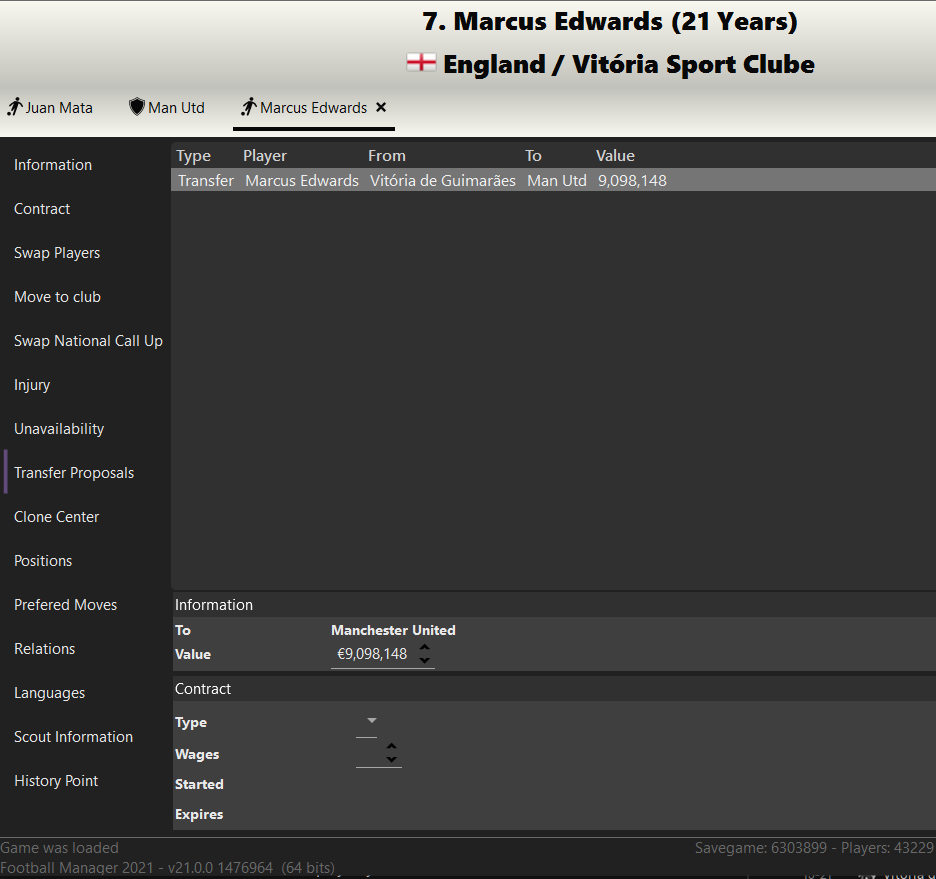
Task: Sort proposals by the Value column header
Action: 615,156
